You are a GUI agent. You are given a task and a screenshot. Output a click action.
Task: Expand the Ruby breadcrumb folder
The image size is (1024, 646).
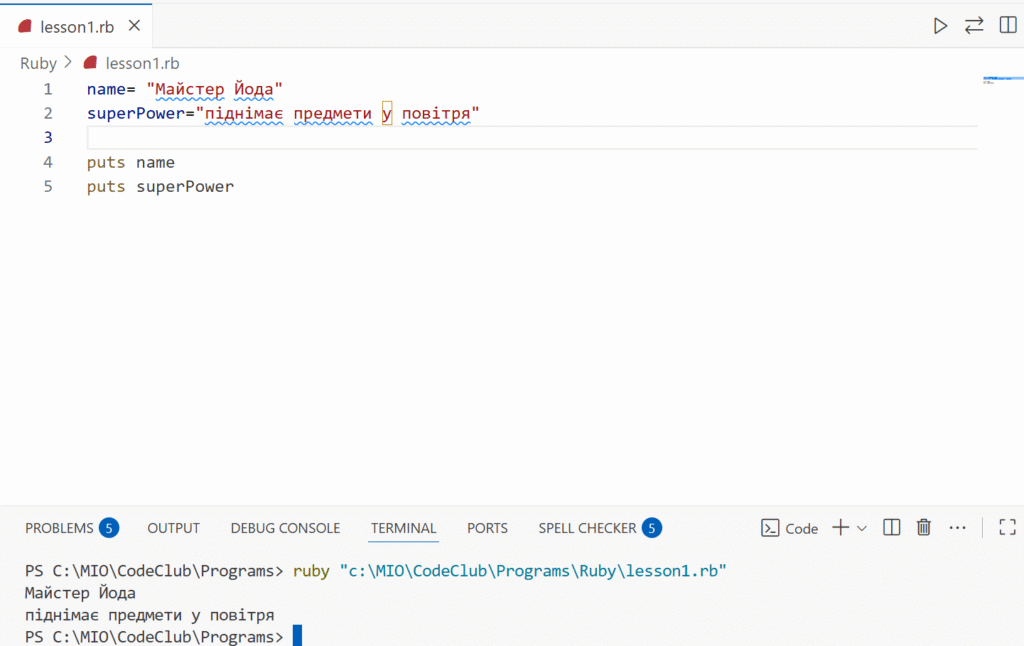(38, 63)
